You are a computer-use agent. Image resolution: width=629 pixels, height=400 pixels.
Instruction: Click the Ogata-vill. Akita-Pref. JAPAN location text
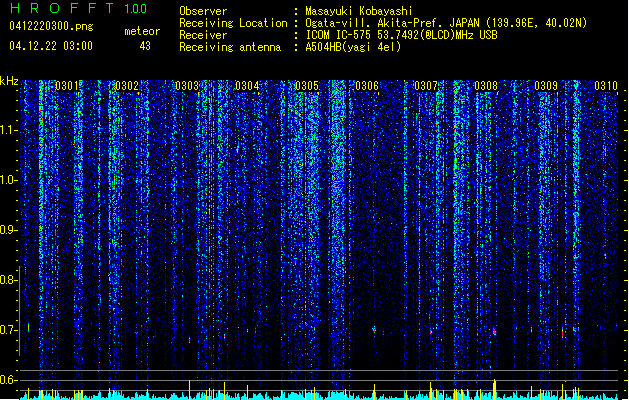446,23
